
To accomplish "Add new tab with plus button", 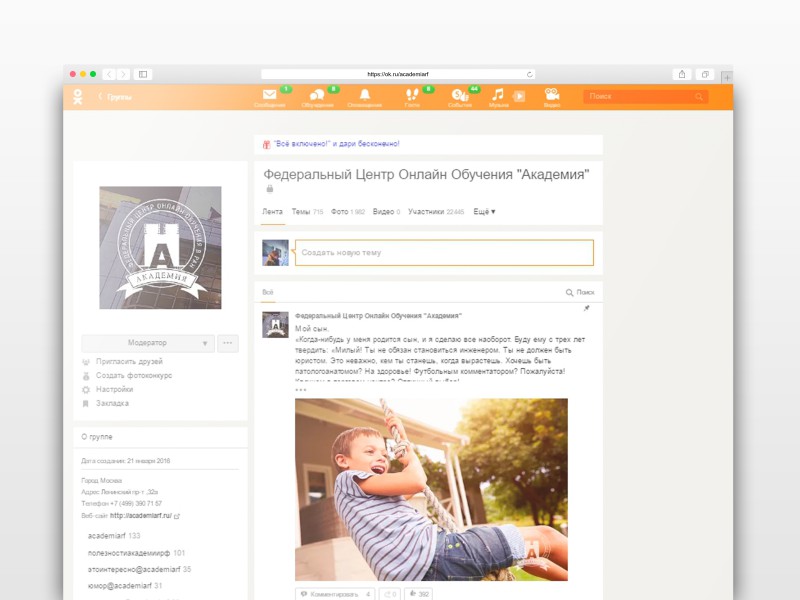I will point(727,78).
